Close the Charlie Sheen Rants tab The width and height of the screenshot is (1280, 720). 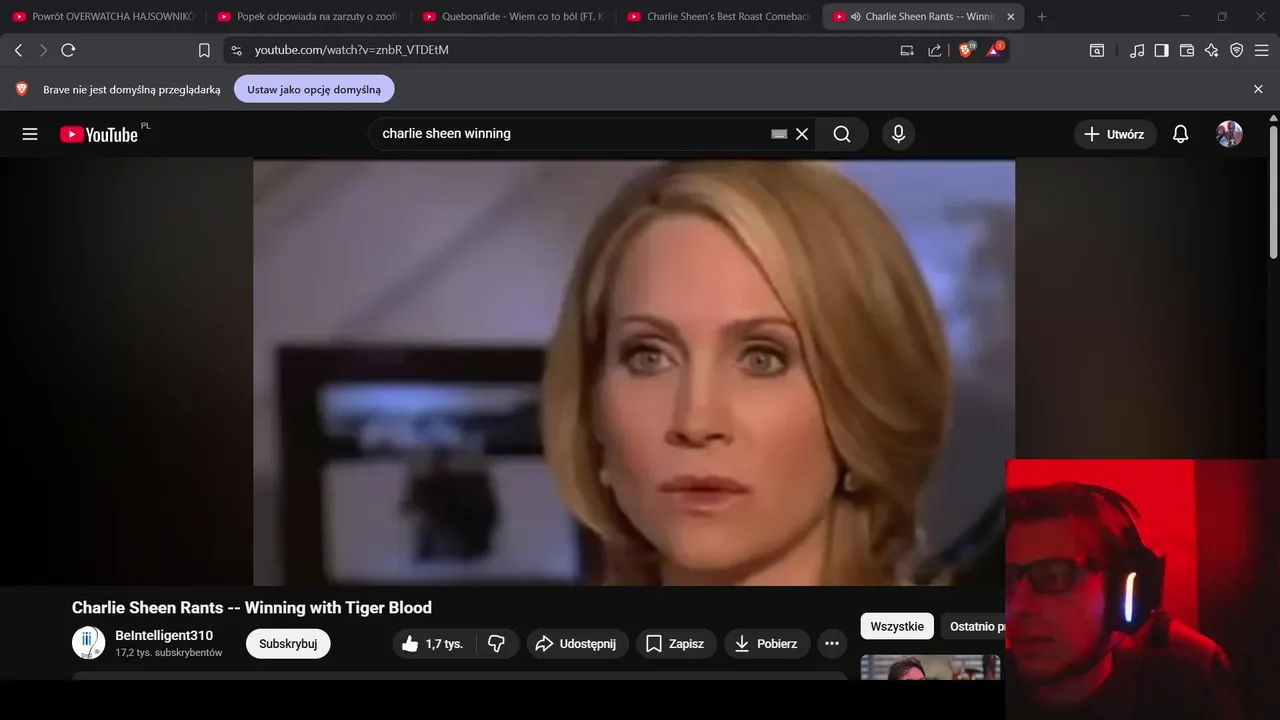[1011, 17]
